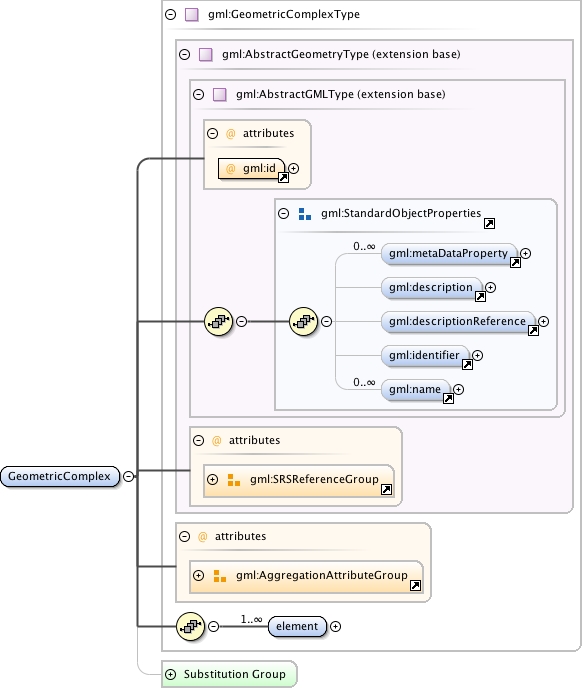583x691 pixels.
Task: Collapse the outer sequence in AbstractGMLType
Action: [x=241, y=321]
